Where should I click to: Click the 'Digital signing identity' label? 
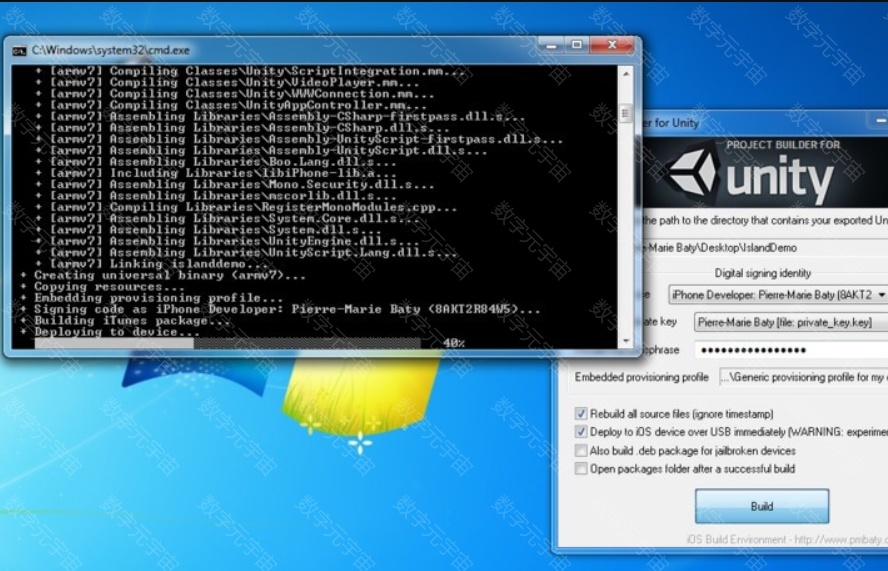[x=762, y=273]
